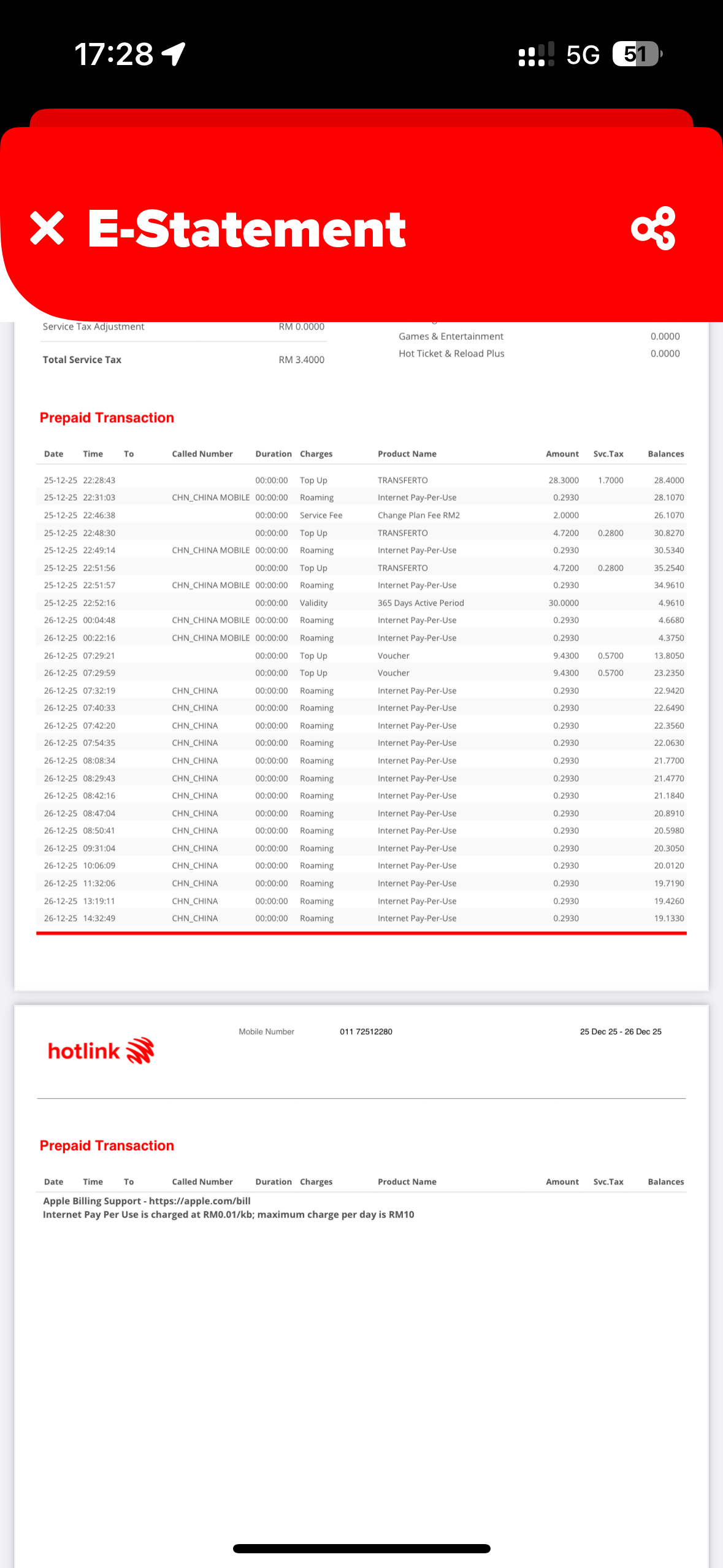Tap the 17:28 clock in status bar
The width and height of the screenshot is (723, 1568).
click(113, 54)
